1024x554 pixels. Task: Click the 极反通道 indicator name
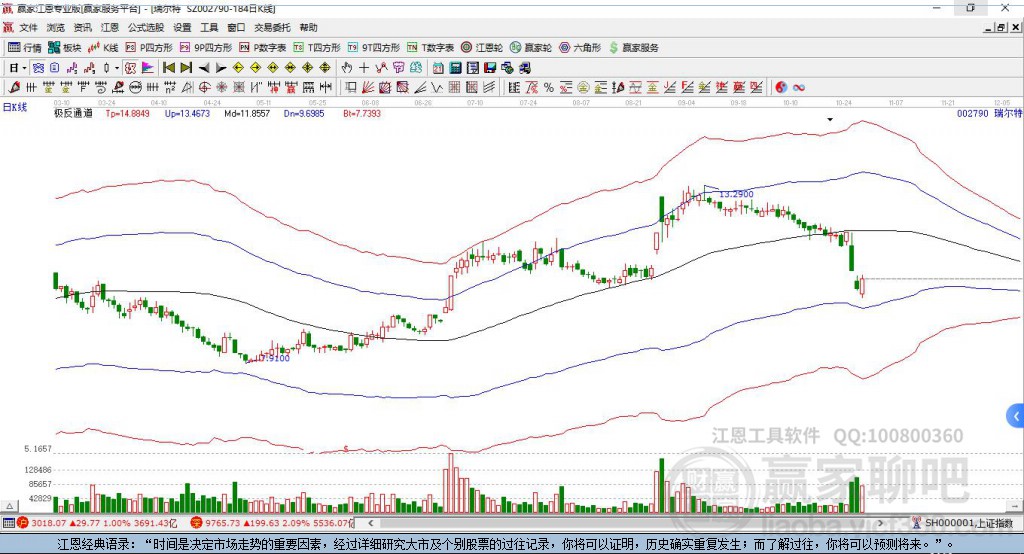73,114
